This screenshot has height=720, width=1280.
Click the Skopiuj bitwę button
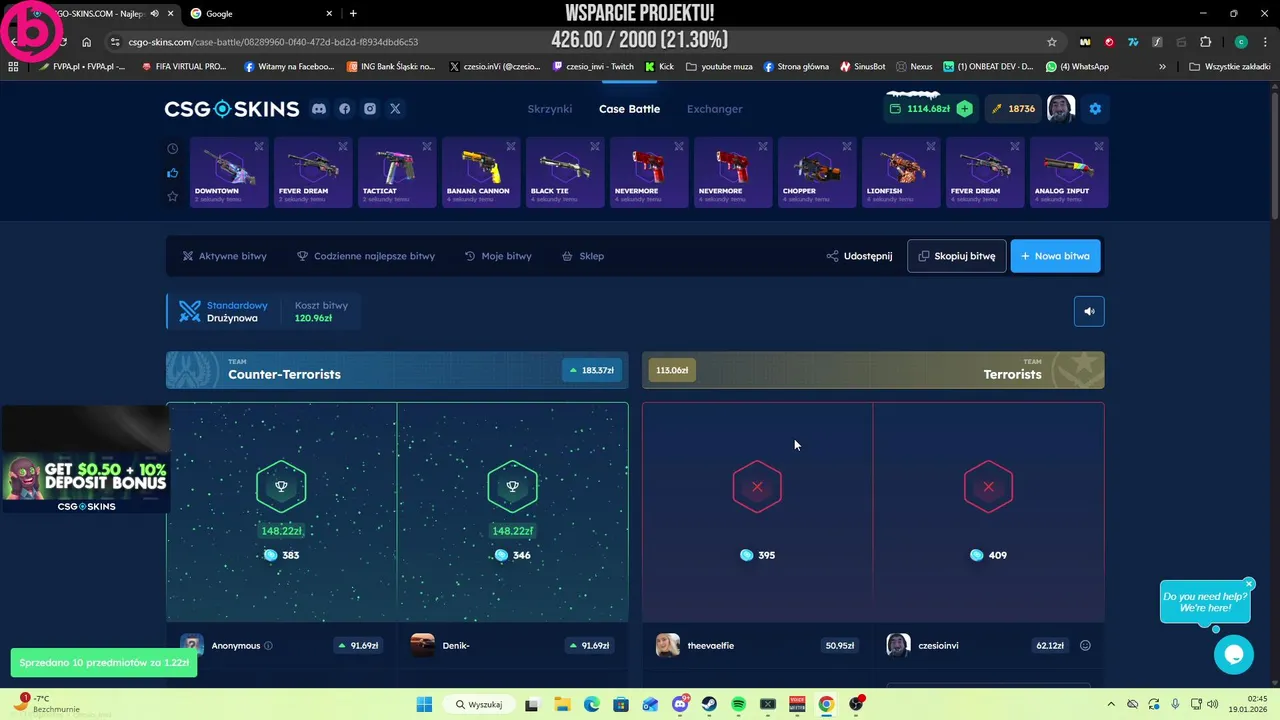(957, 256)
